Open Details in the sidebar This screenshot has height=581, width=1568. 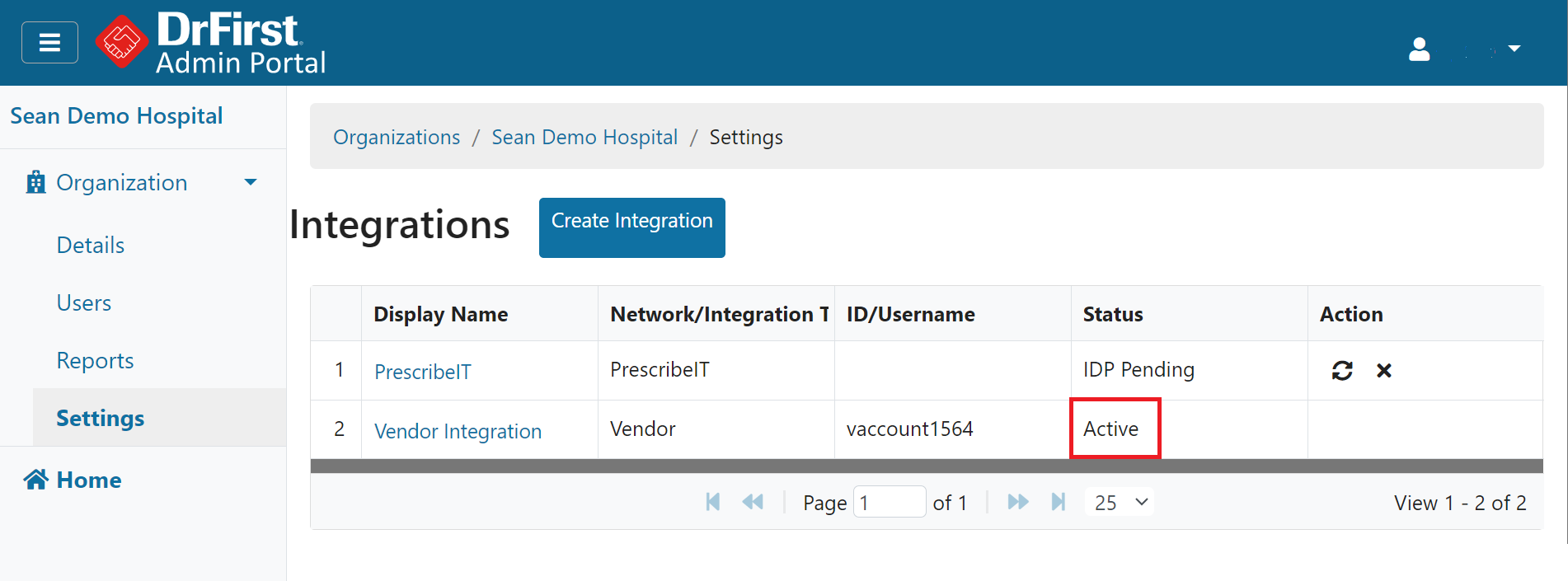[x=91, y=246]
